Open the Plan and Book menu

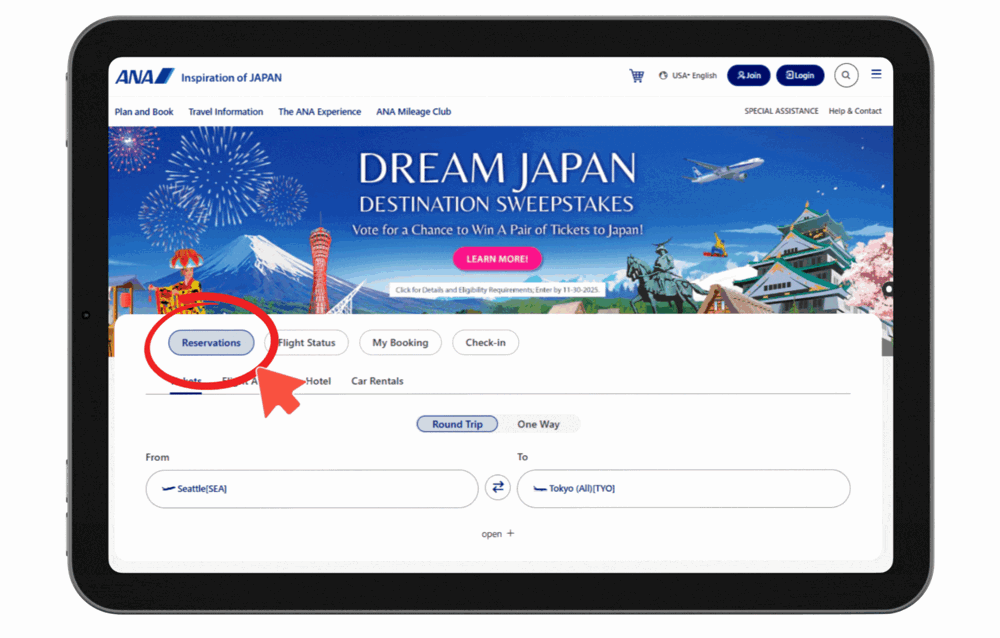click(144, 112)
